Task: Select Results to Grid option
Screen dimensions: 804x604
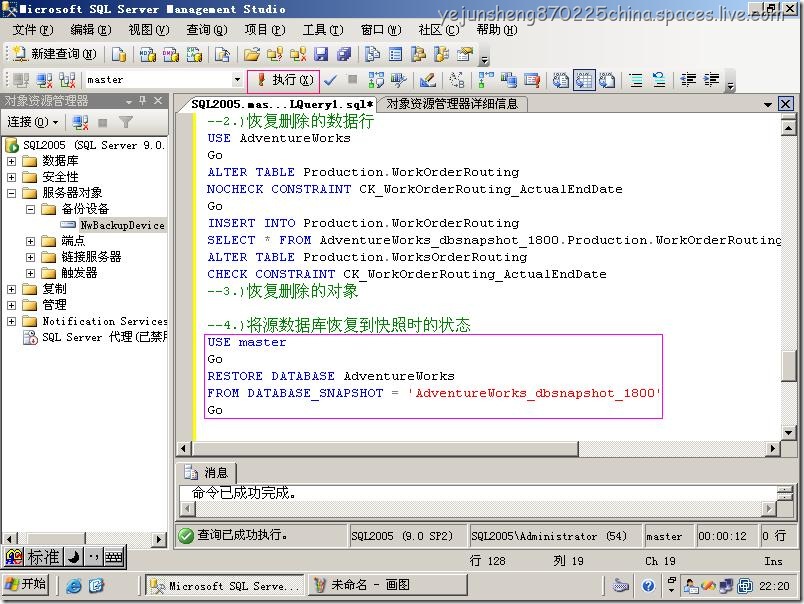Action: (584, 80)
